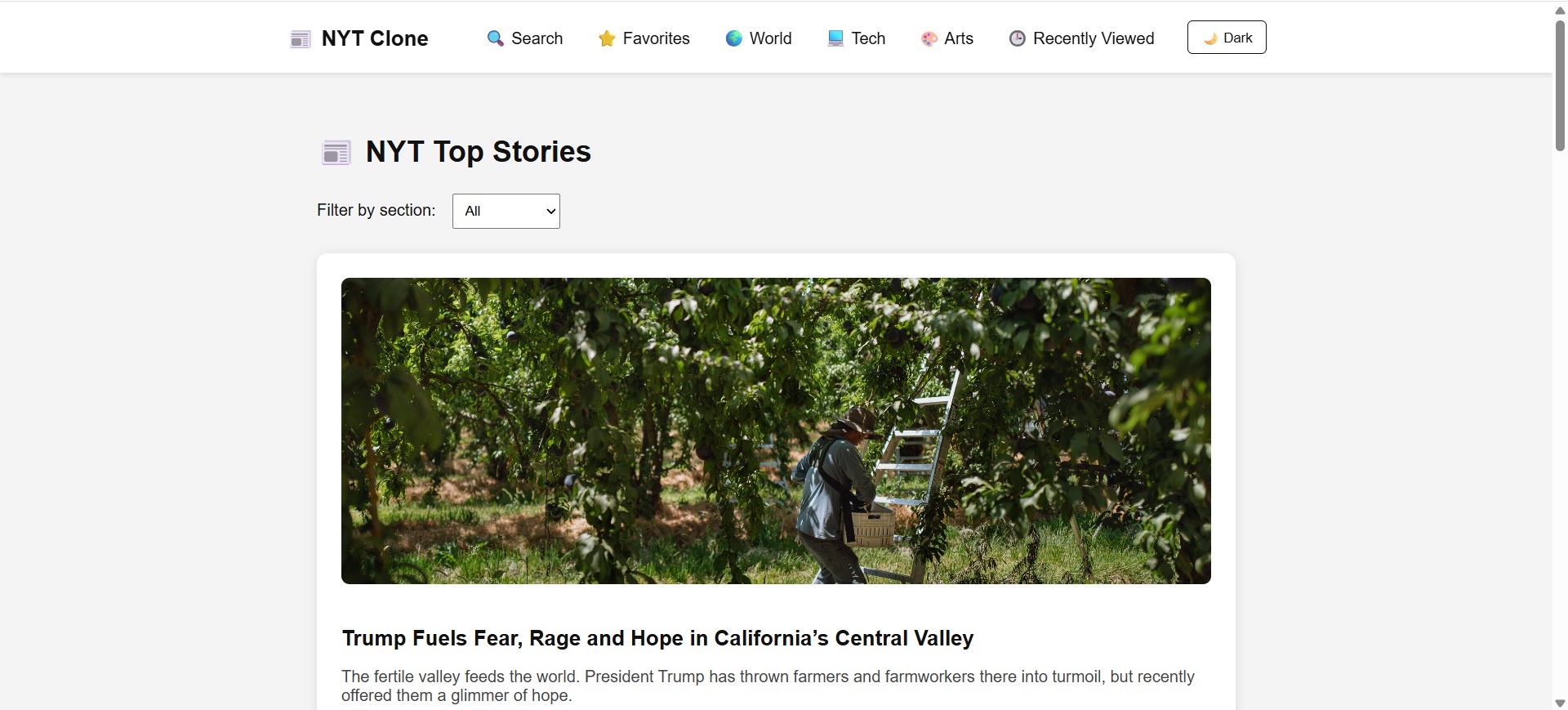Click the orchard farmworker article image
Screen dimensions: 1568x710
tap(776, 431)
